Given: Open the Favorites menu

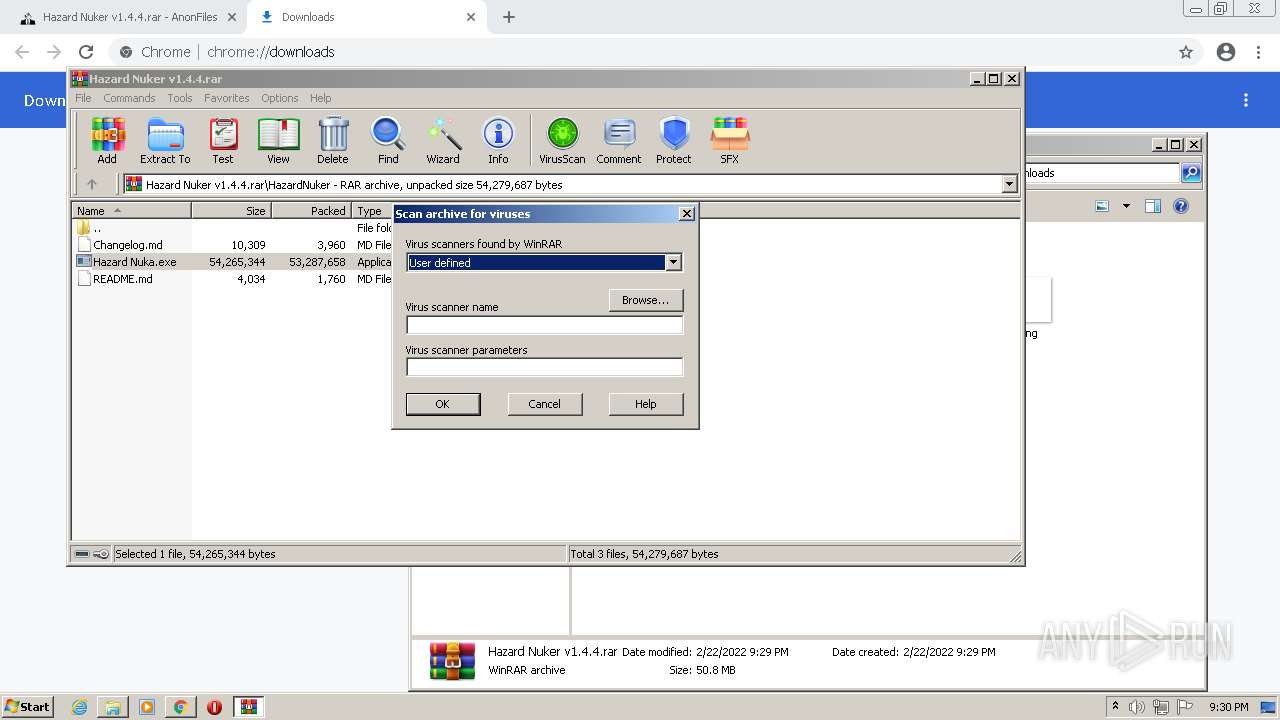Looking at the screenshot, I should click(x=227, y=98).
